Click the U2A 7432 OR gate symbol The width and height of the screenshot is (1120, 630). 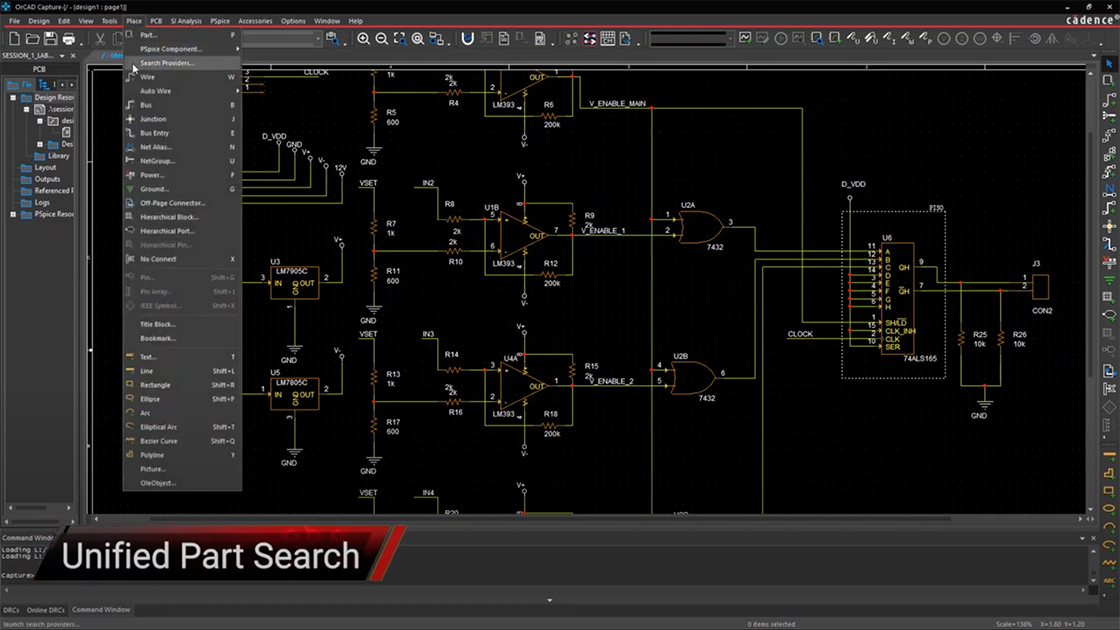(701, 229)
